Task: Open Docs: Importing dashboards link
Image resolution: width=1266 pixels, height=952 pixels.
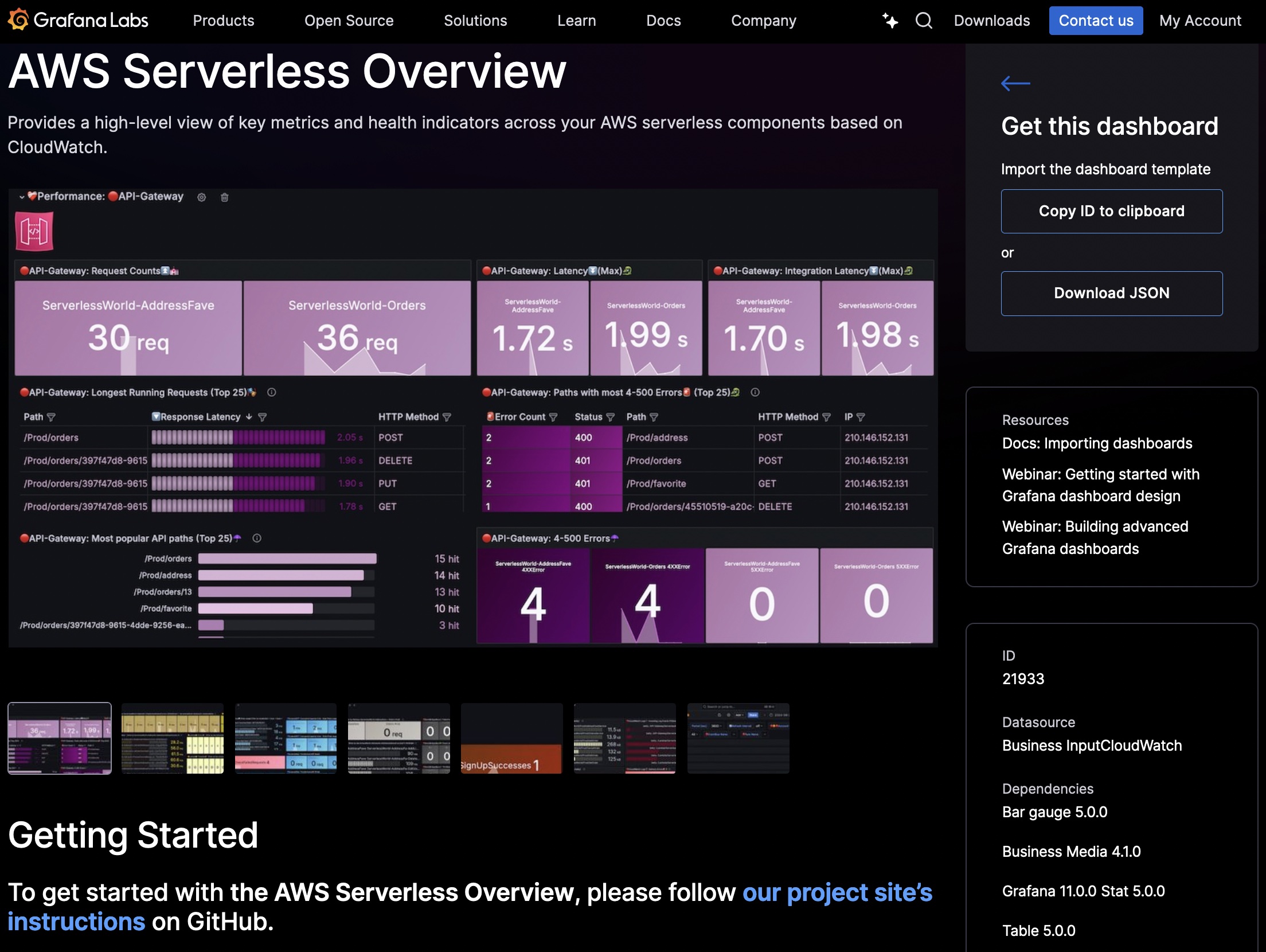Action: click(x=1097, y=443)
